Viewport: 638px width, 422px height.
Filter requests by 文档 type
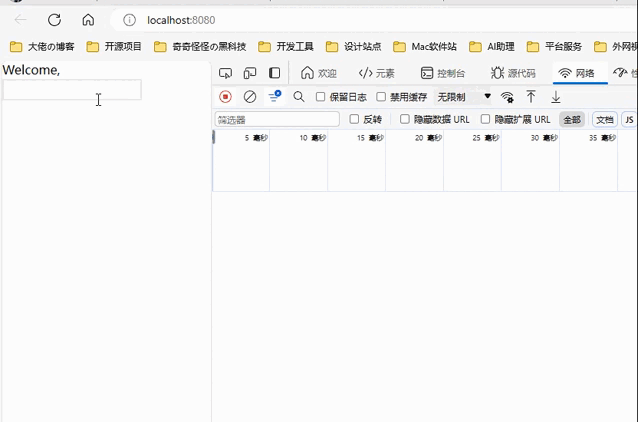(x=605, y=120)
